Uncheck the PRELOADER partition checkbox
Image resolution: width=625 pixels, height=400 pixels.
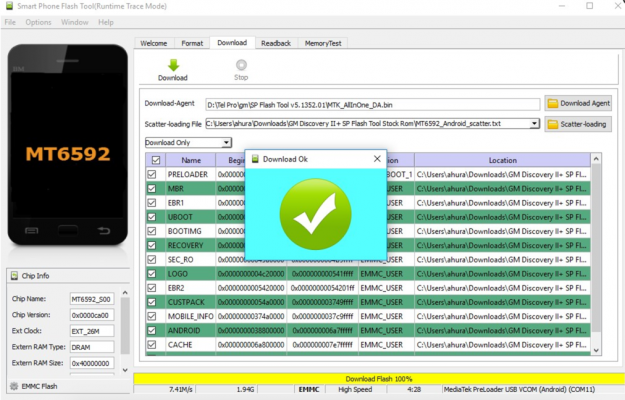tap(152, 174)
